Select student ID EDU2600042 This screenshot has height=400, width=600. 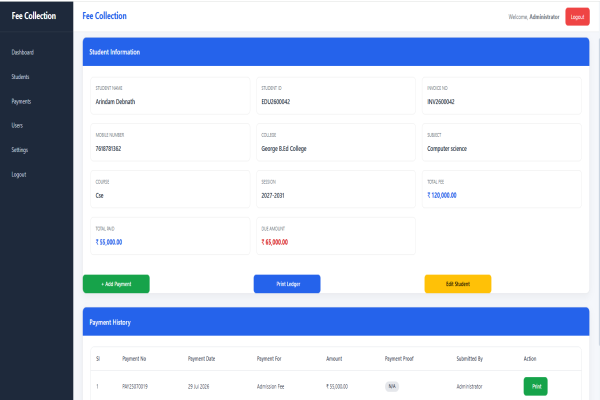[x=276, y=102]
